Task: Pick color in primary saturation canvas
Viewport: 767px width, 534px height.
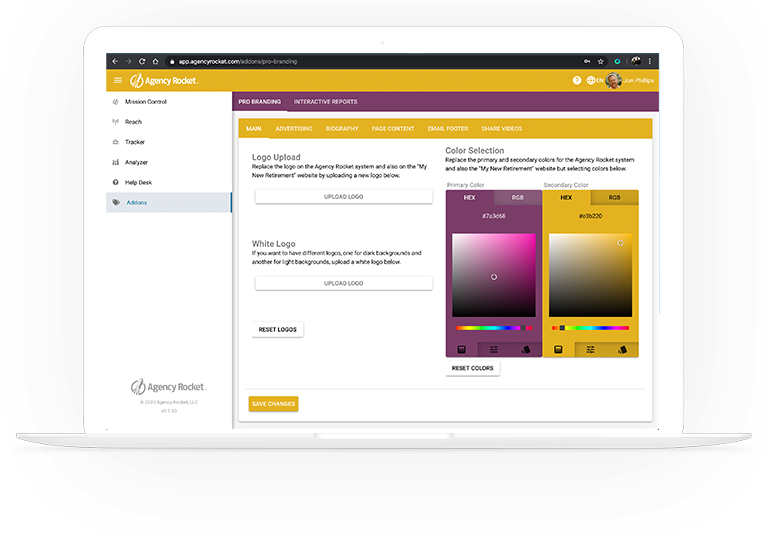Action: coord(494,275)
